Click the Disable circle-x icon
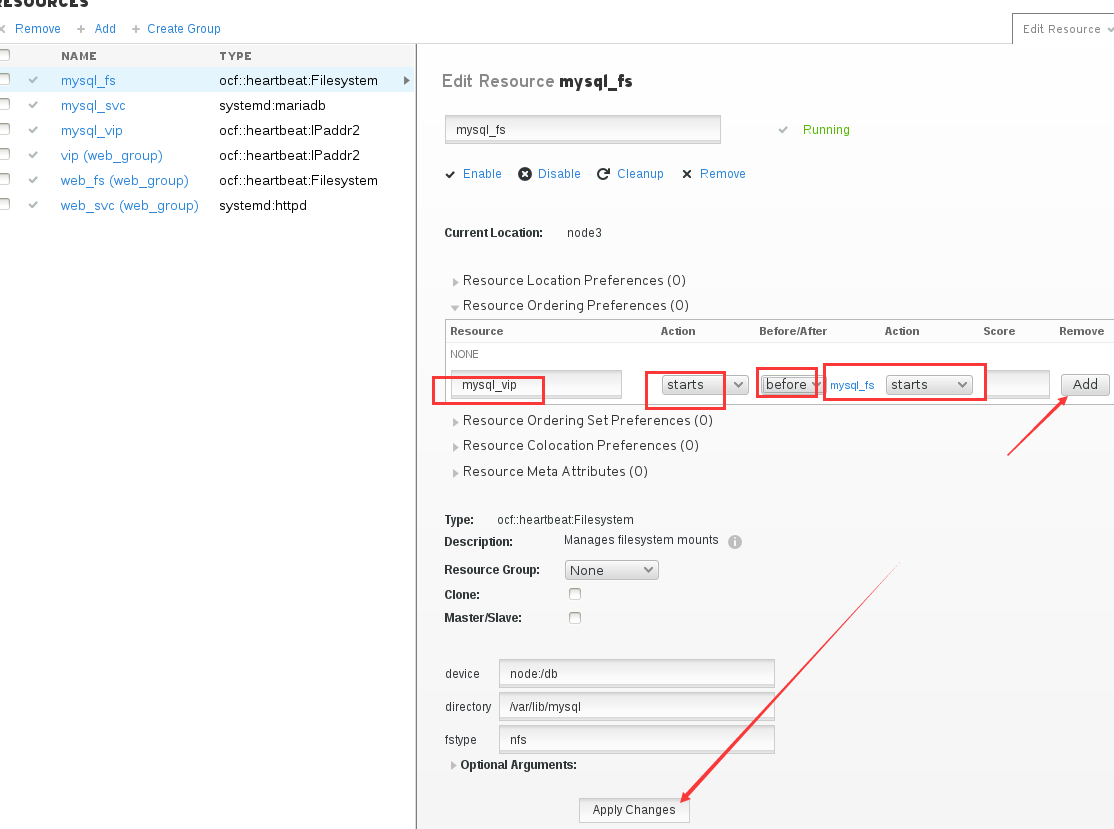 click(524, 174)
